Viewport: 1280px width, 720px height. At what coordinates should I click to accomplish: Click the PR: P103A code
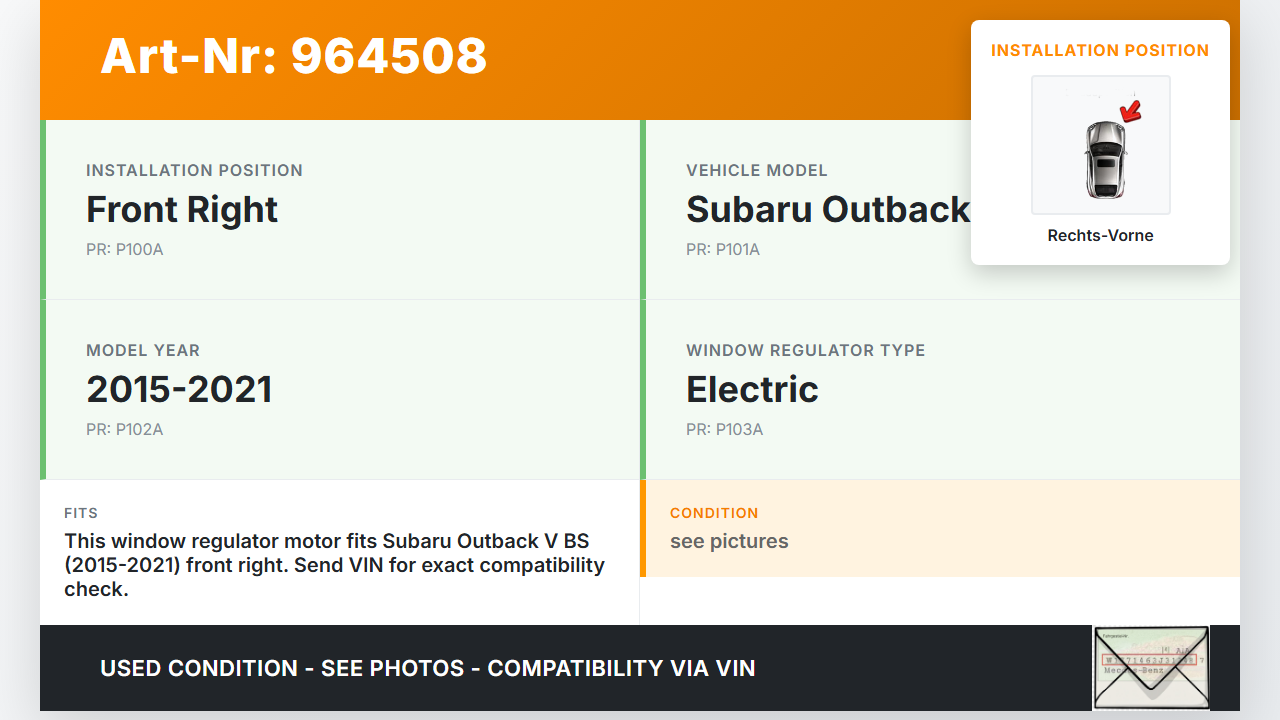[x=724, y=430]
